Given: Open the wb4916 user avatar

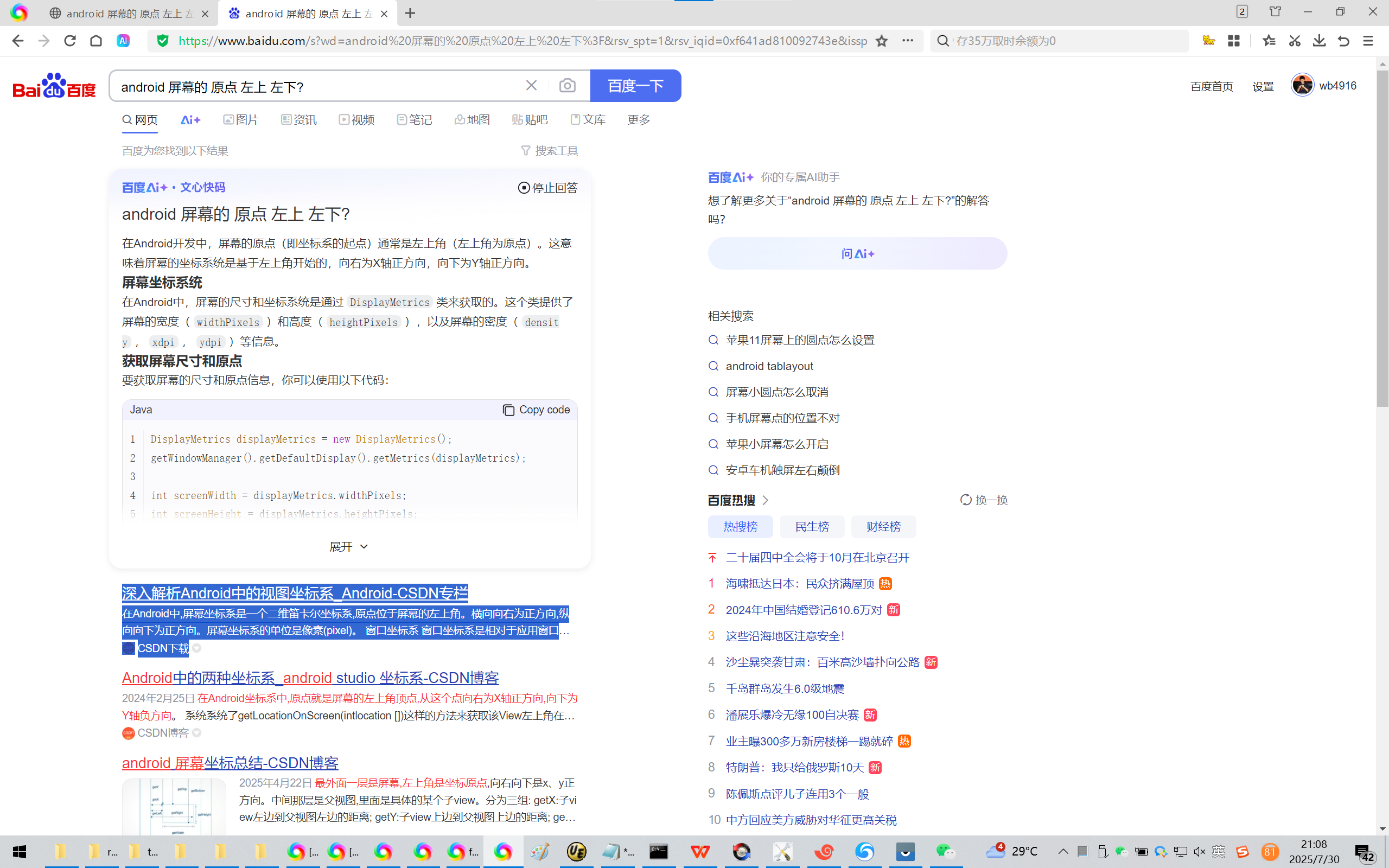Looking at the screenshot, I should click(x=1302, y=86).
